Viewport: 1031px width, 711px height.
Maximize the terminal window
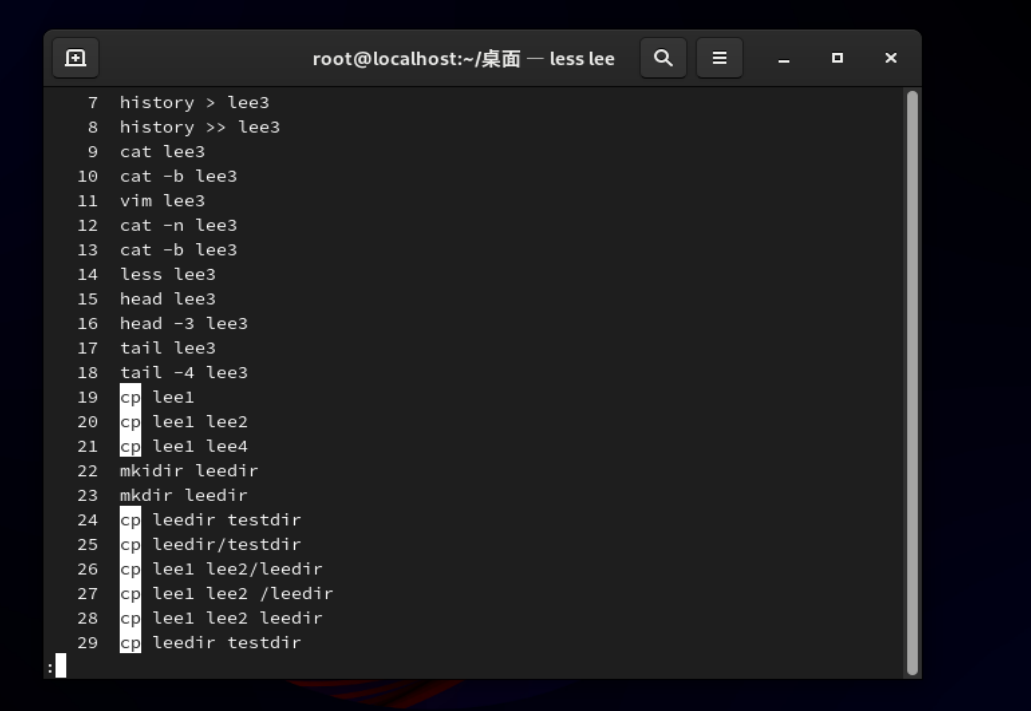point(837,58)
